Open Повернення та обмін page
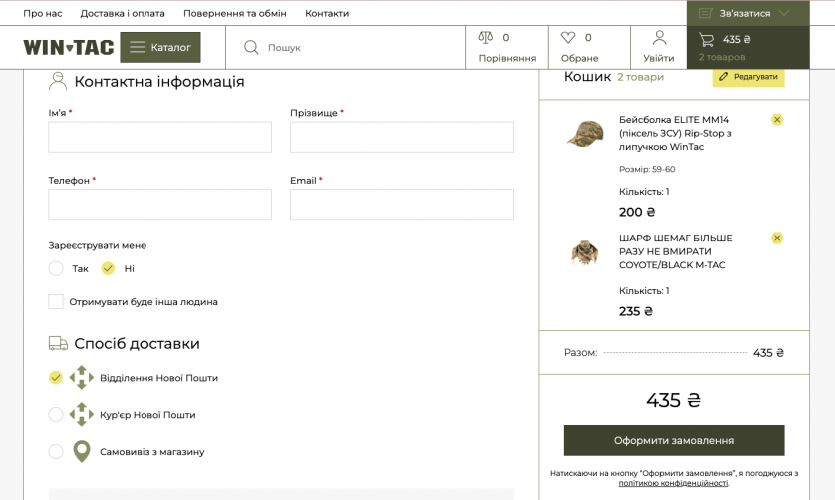The height and width of the screenshot is (500, 835). click(235, 13)
